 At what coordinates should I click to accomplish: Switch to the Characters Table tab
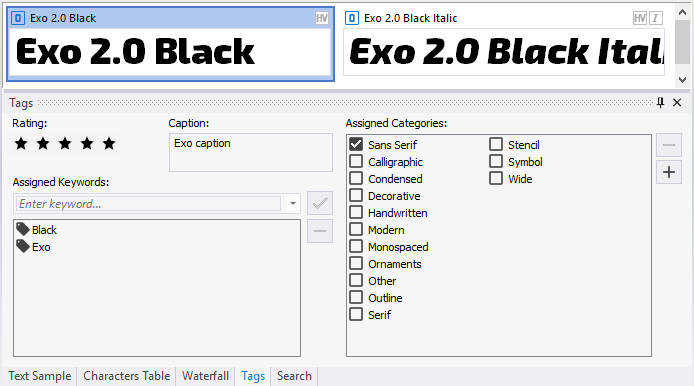coord(127,376)
